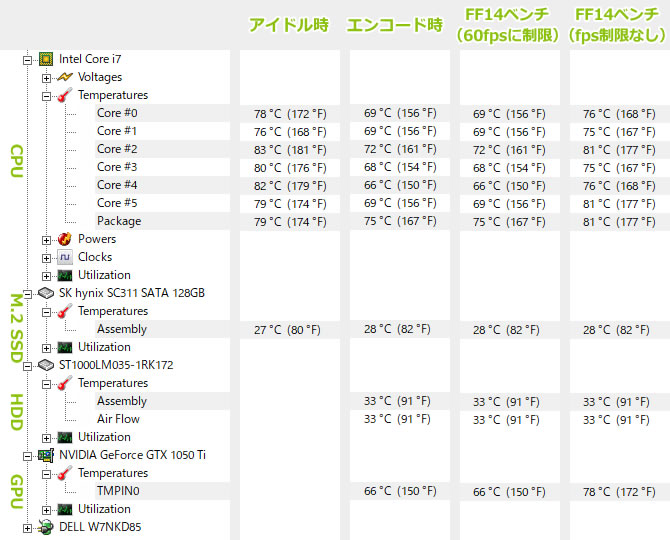
Task: Expand the DELL W7NKD85 node
Action: click(27, 528)
